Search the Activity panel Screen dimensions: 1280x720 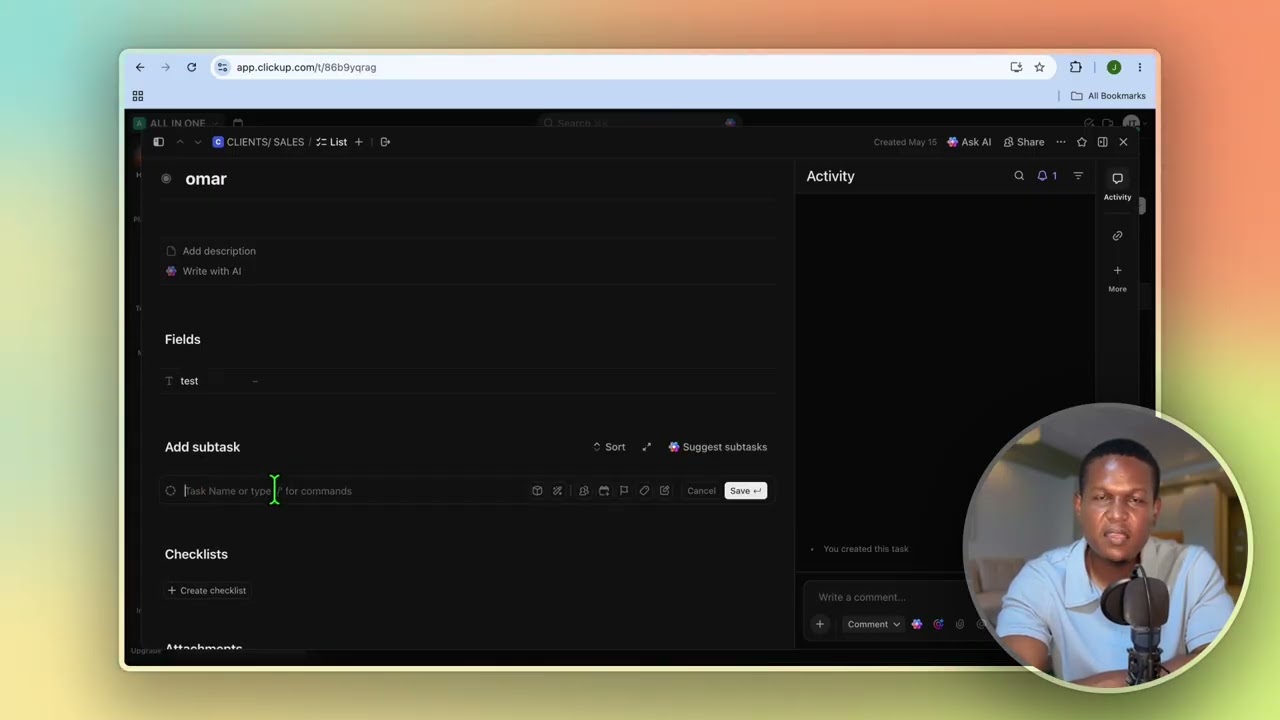1019,176
